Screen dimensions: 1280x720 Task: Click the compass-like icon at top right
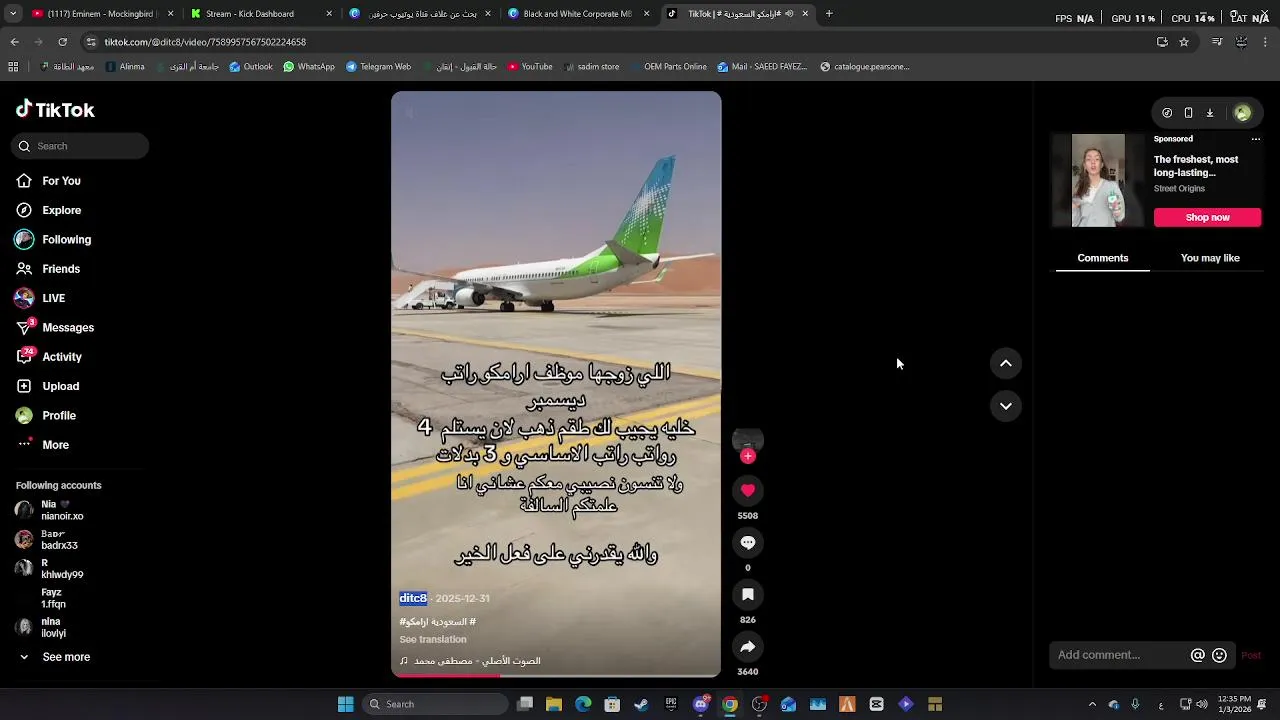[1167, 113]
